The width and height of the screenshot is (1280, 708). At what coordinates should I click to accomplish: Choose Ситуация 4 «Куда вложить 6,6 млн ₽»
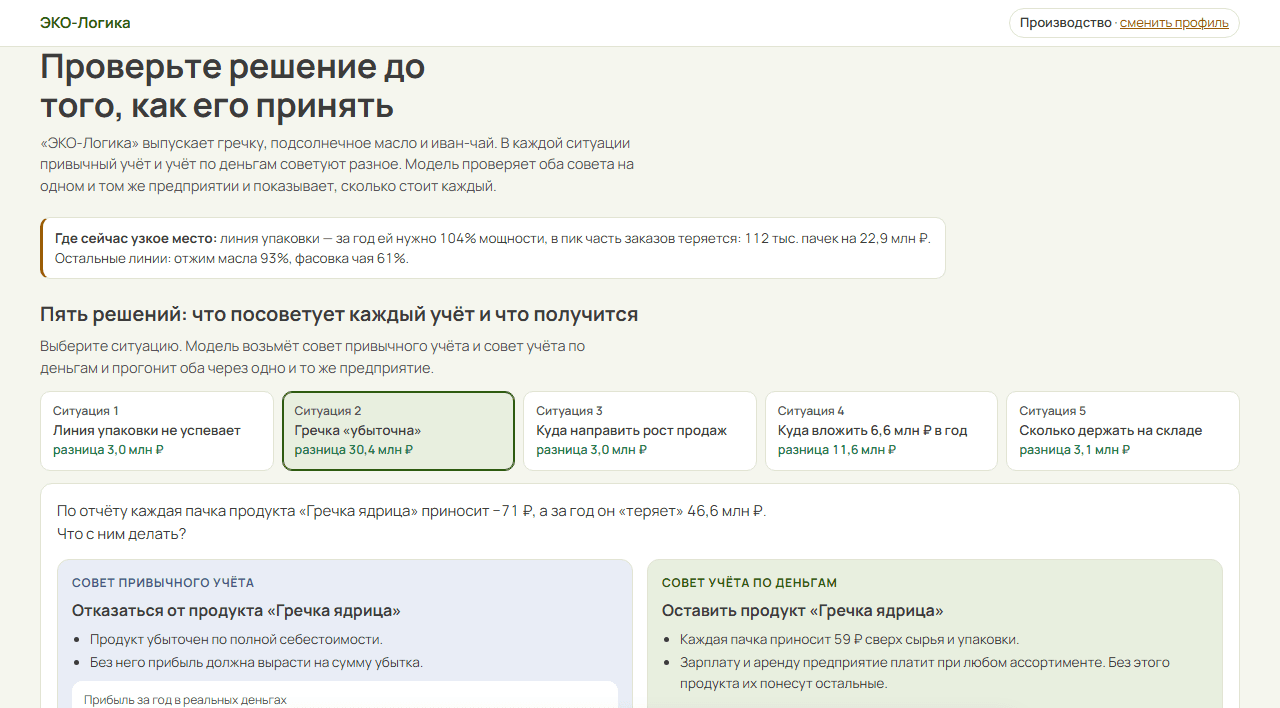point(881,431)
